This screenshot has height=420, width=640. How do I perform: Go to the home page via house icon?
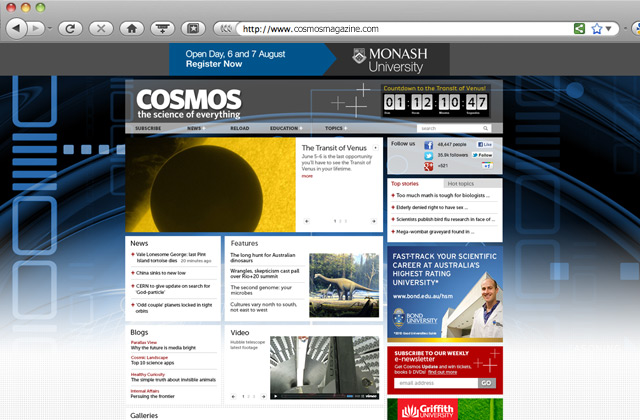[x=131, y=29]
